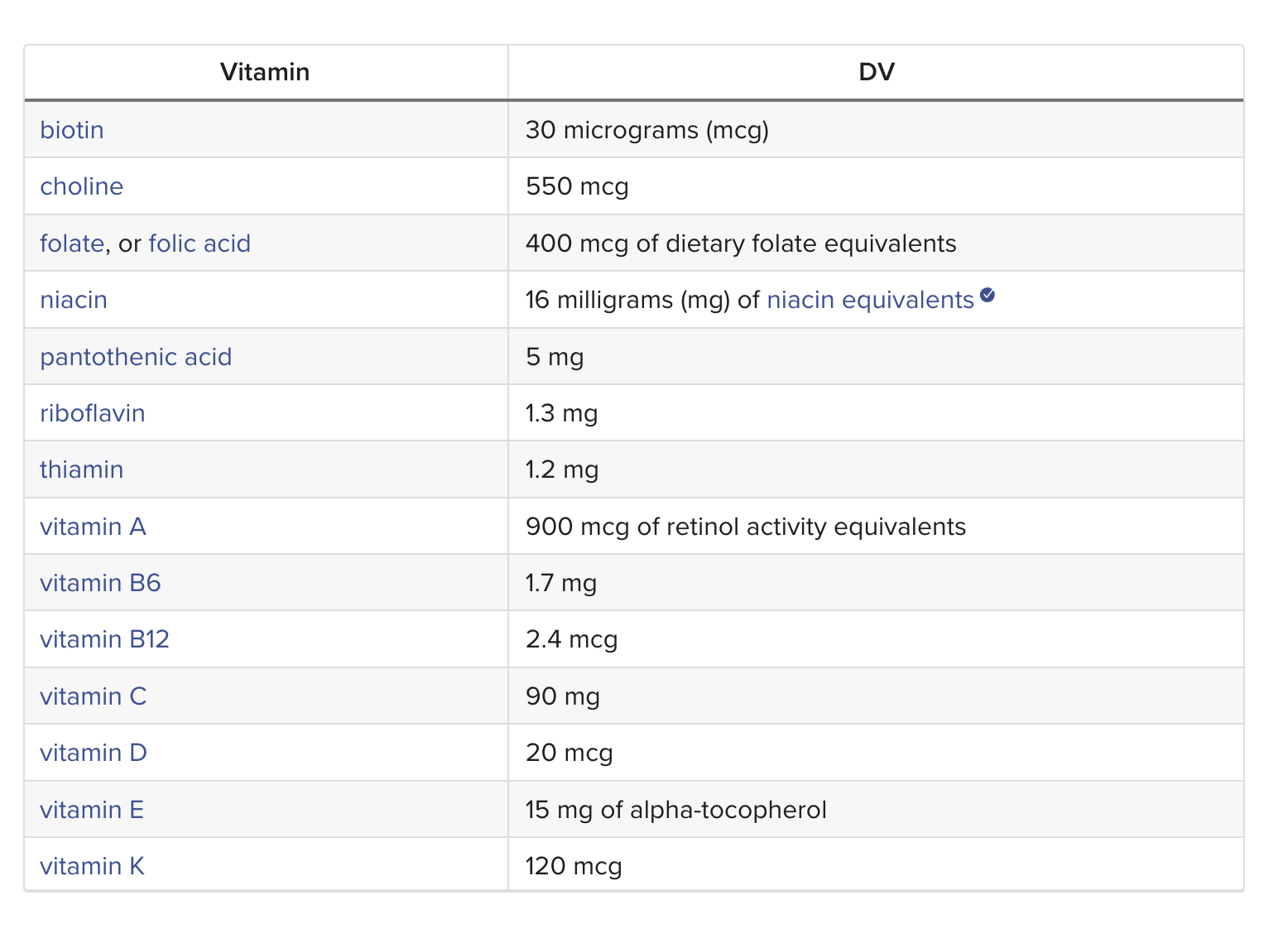Click the vitamin B6 link
The width and height of the screenshot is (1288, 934).
coord(100,583)
